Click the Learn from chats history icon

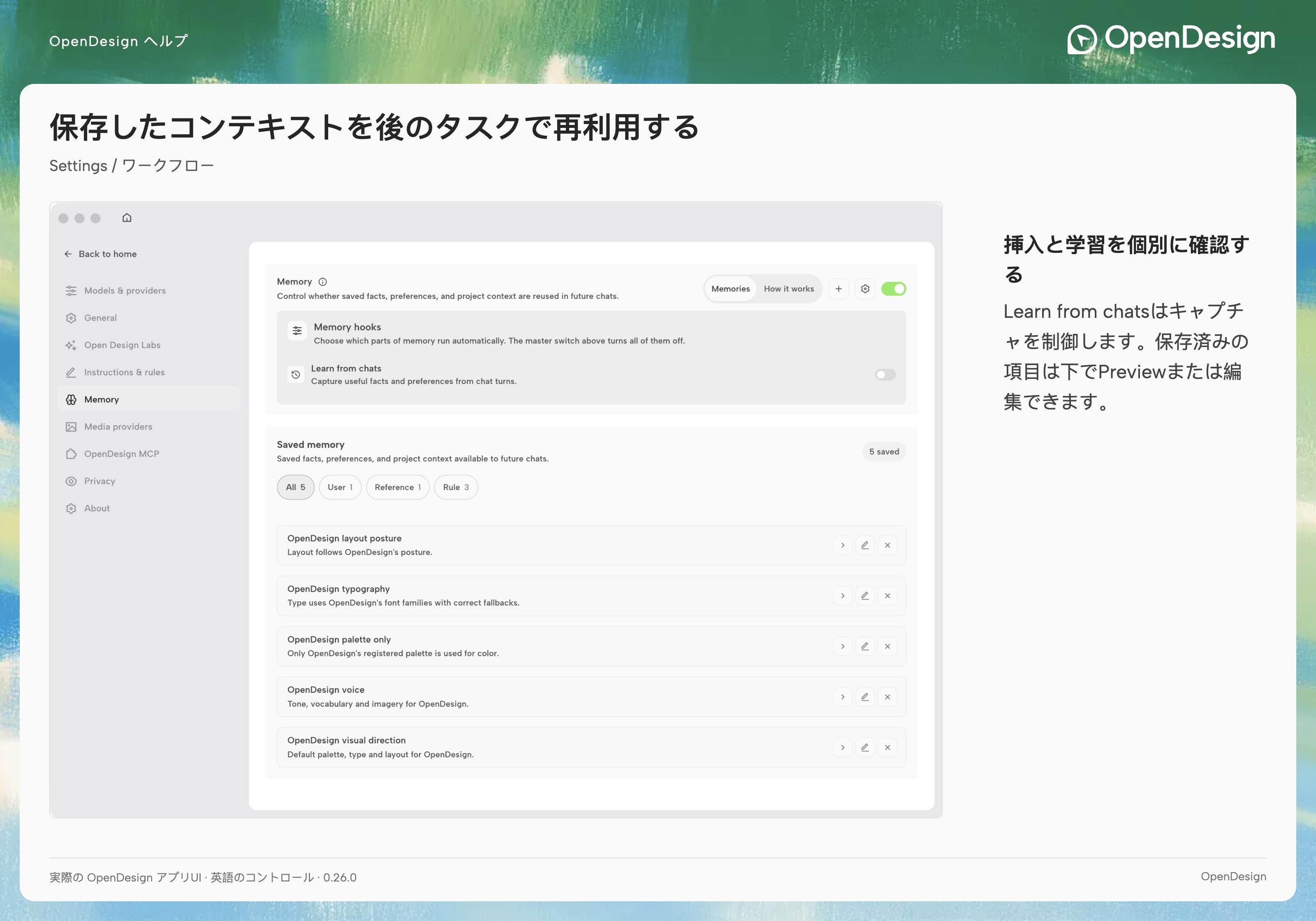(x=296, y=374)
